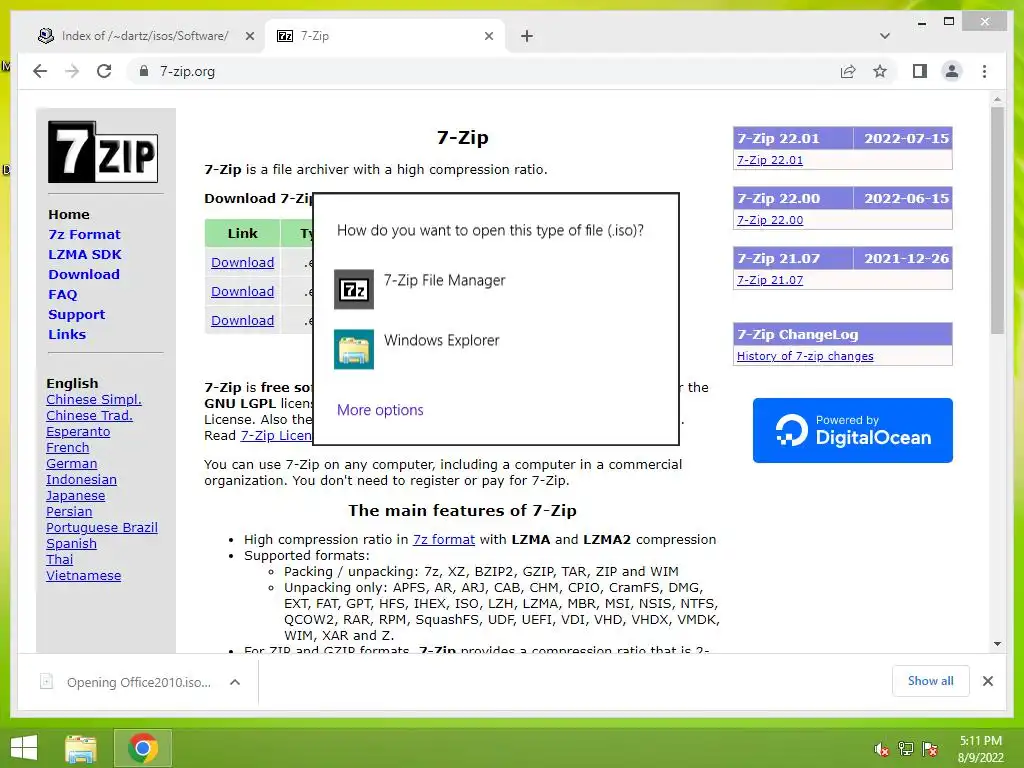Open the Windows Start button
Viewport: 1024px width, 768px height.
(24, 748)
